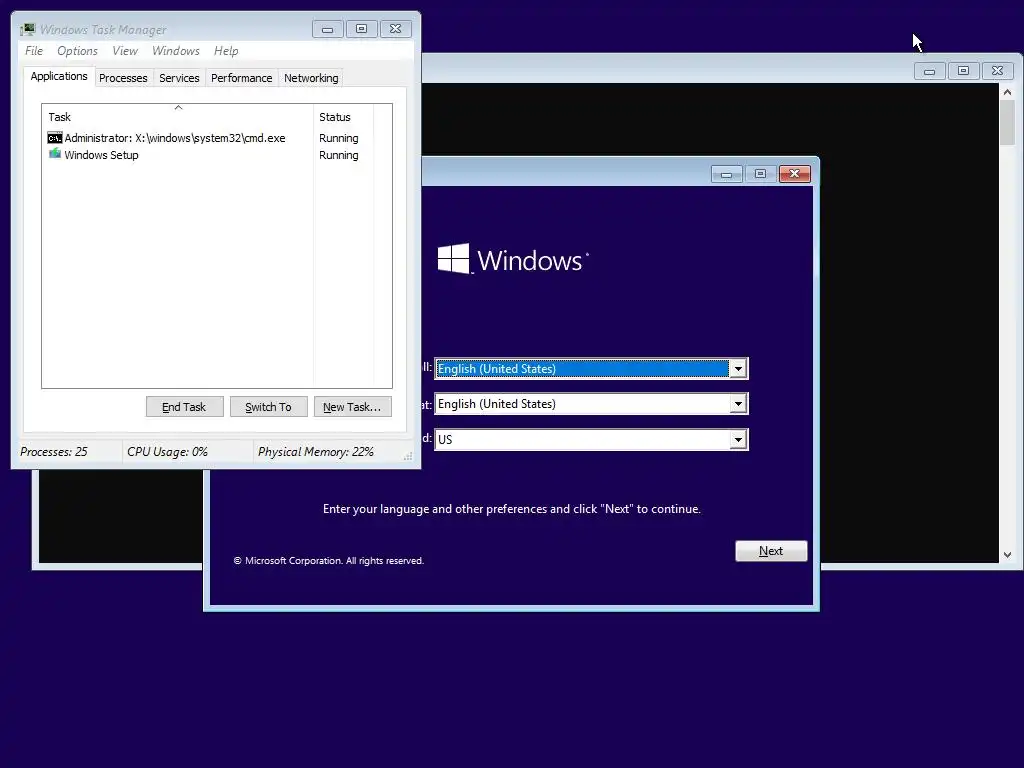
Task: Click the Task Manager title bar icon
Action: pyautogui.click(x=27, y=29)
